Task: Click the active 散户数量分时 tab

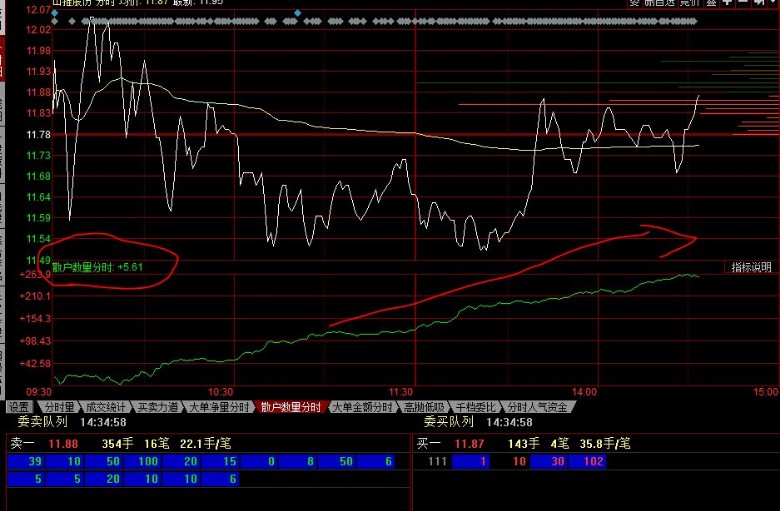Action: coord(291,407)
